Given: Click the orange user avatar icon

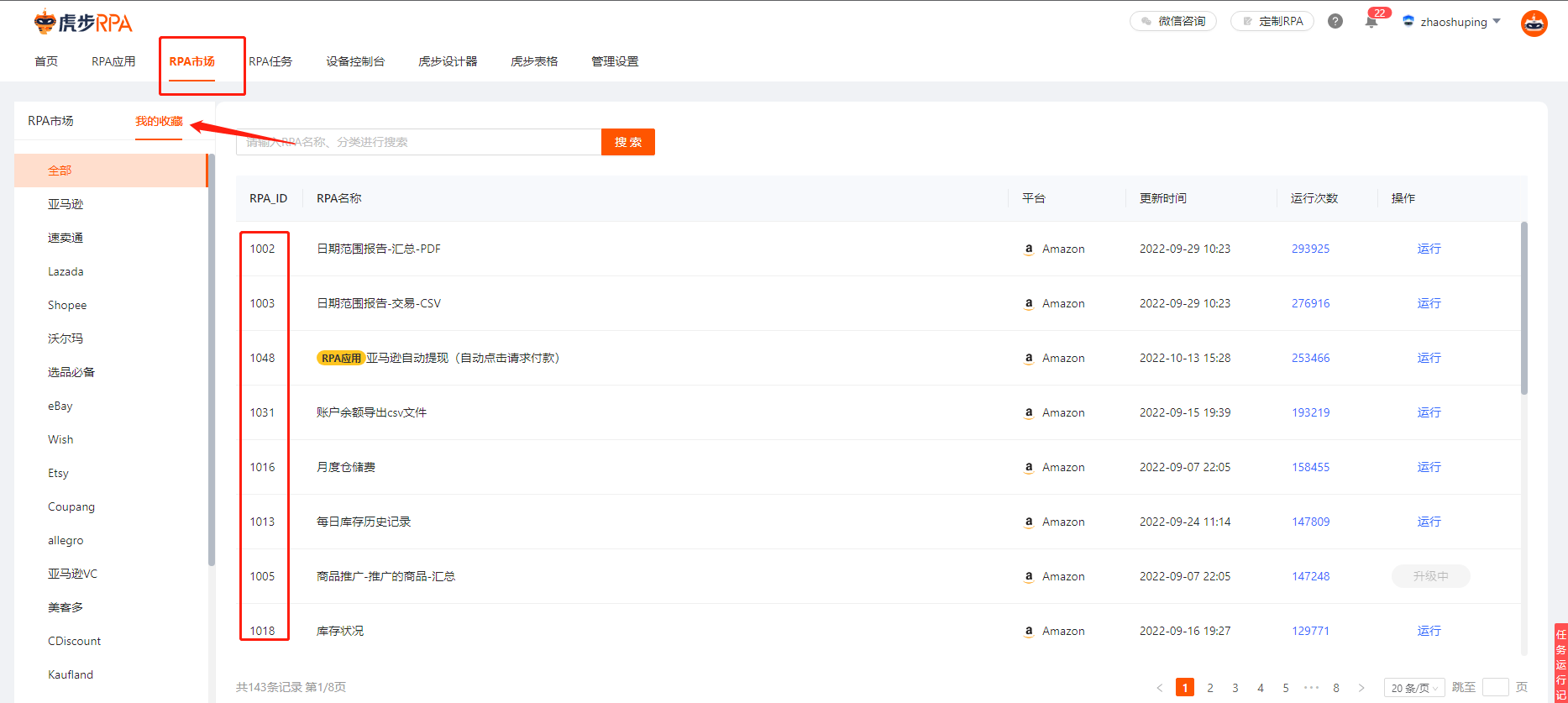Looking at the screenshot, I should (1534, 24).
